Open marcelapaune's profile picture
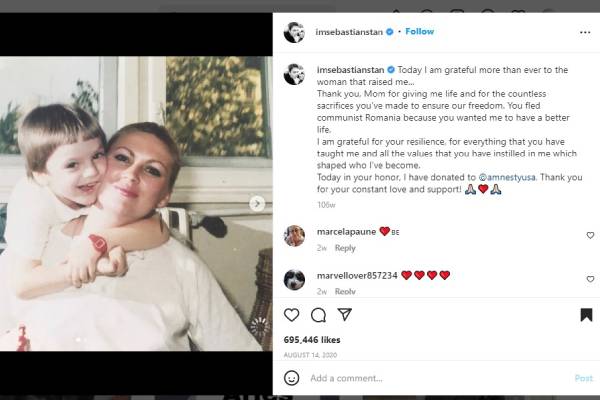Viewport: 600px width, 400px height. tap(294, 235)
